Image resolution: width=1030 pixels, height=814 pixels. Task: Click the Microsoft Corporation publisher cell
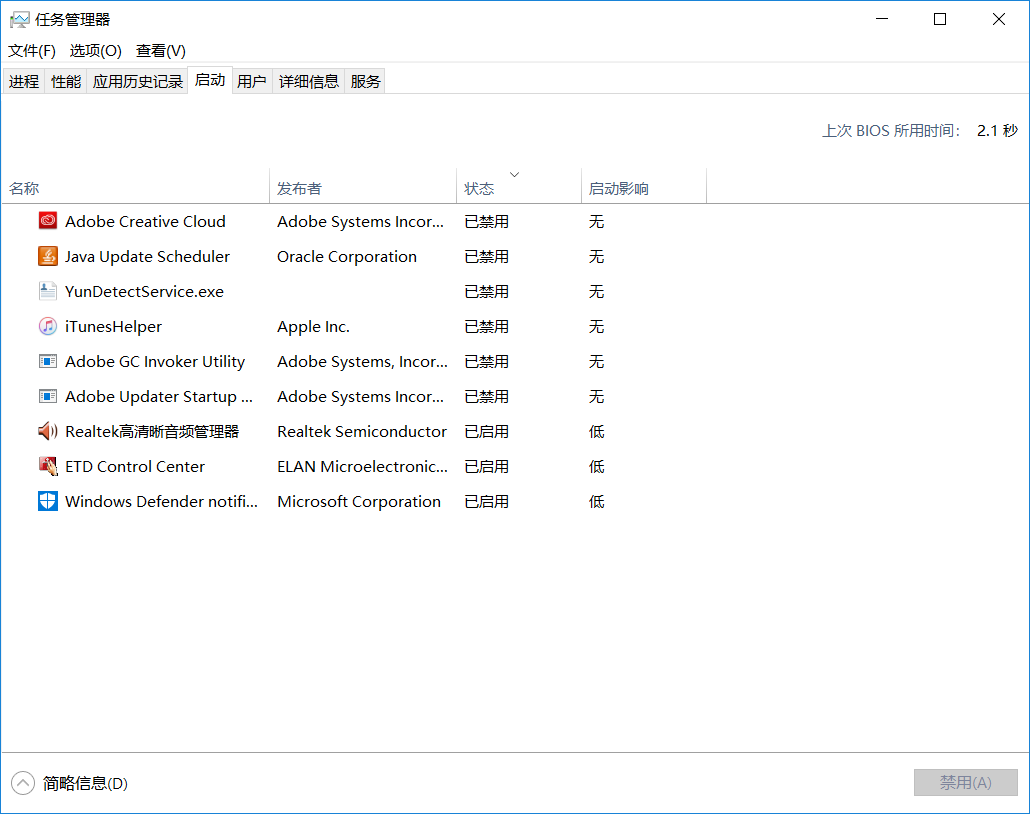pyautogui.click(x=359, y=501)
